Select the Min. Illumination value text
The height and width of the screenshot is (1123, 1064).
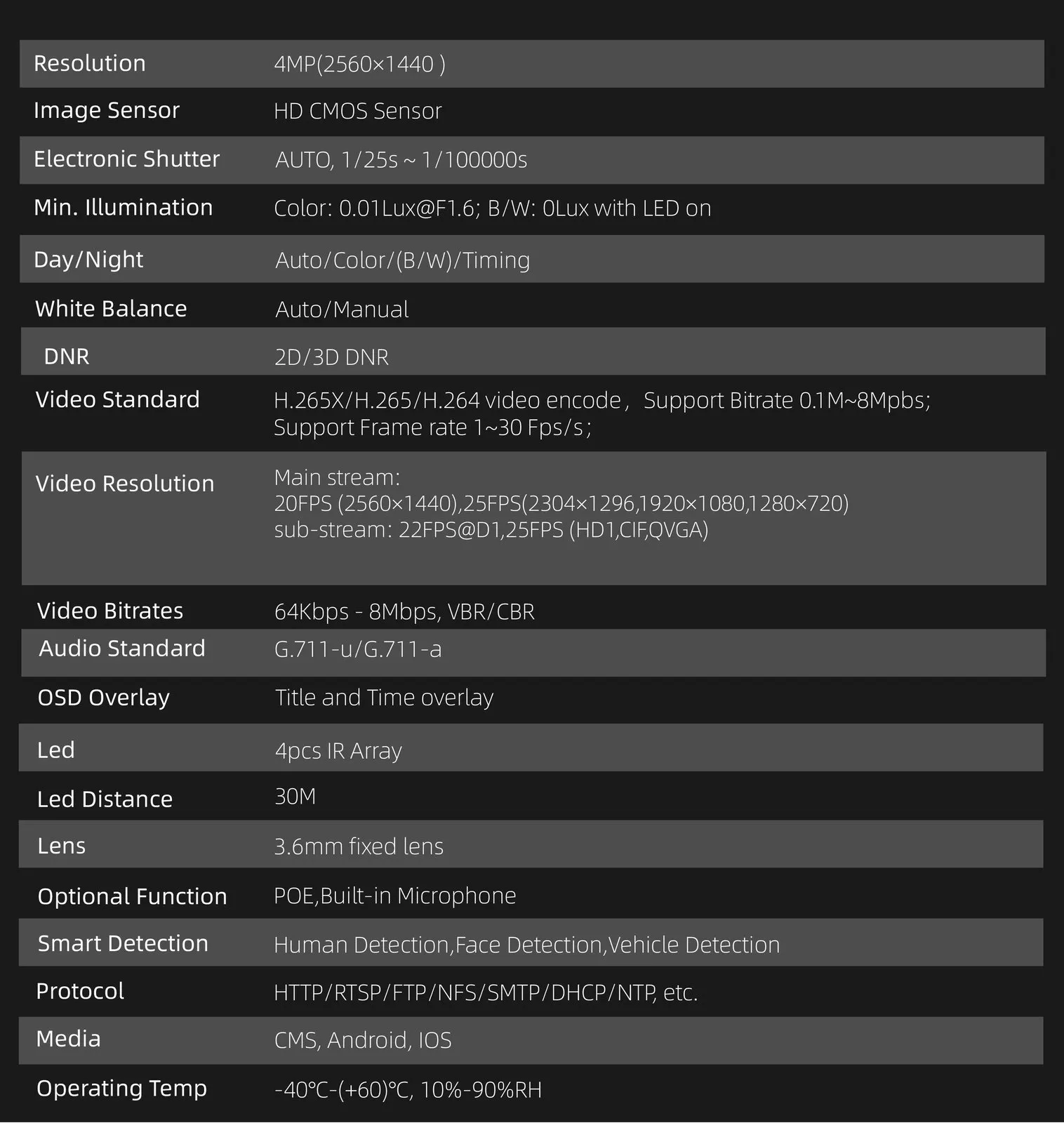click(x=493, y=208)
